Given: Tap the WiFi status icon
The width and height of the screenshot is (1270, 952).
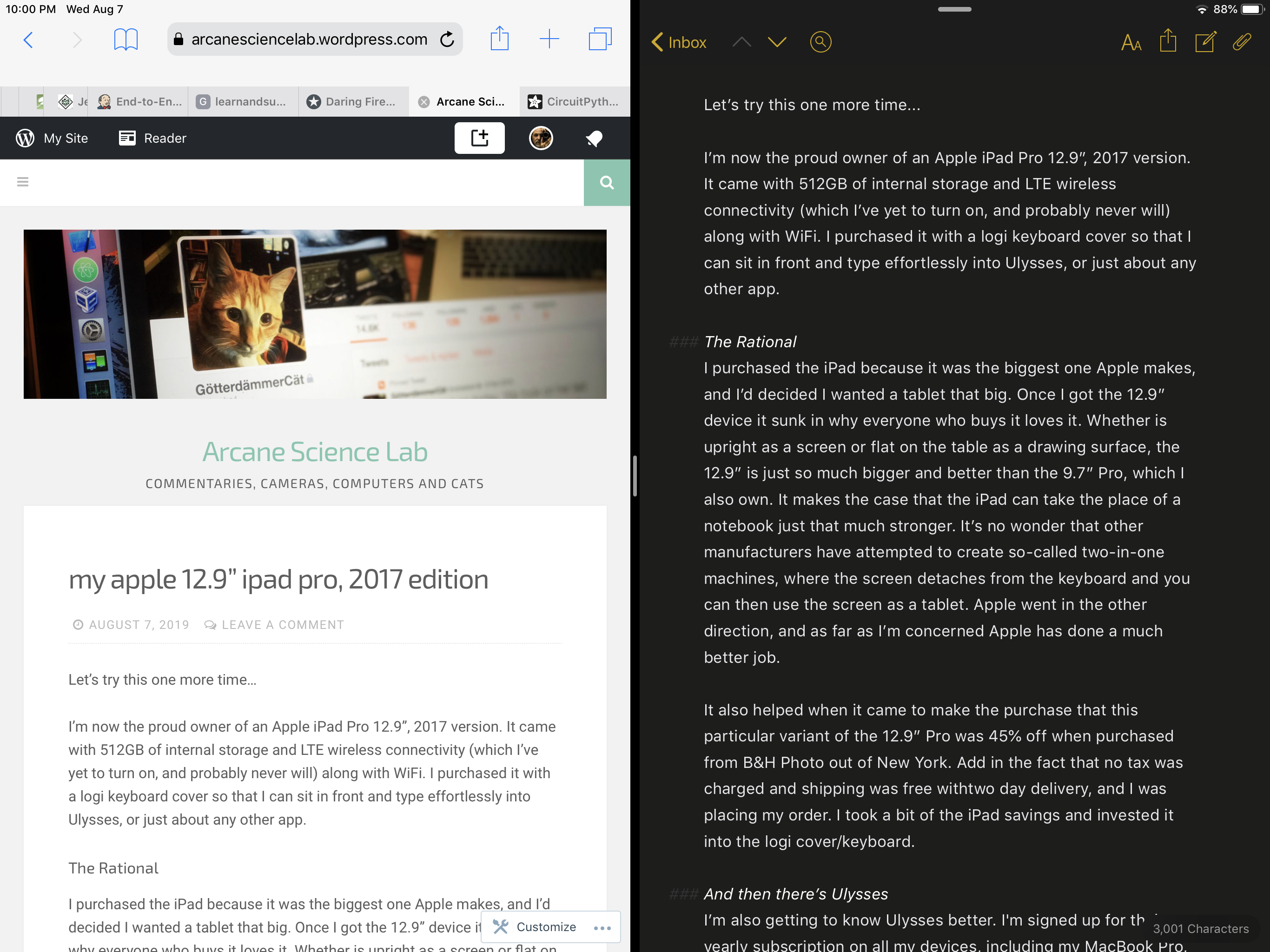Looking at the screenshot, I should pyautogui.click(x=1201, y=9).
